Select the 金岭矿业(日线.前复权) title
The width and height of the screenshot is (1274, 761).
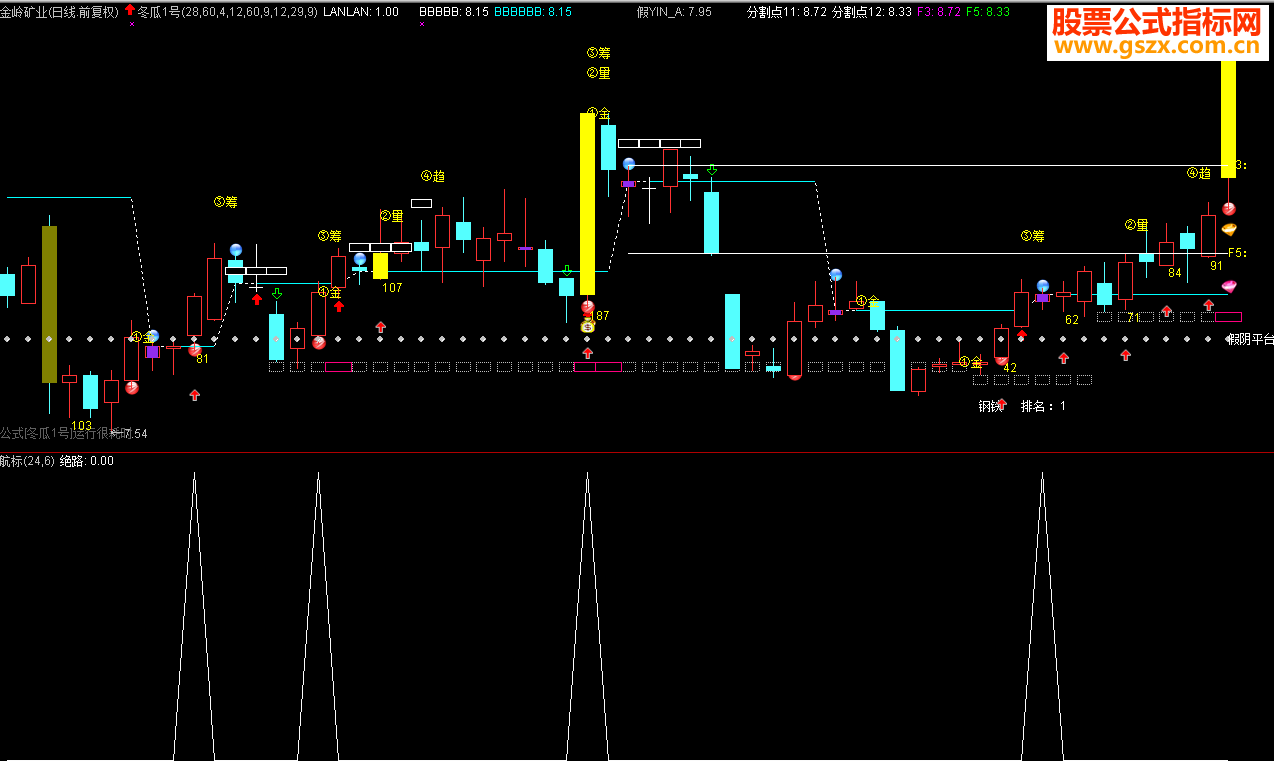point(59,11)
